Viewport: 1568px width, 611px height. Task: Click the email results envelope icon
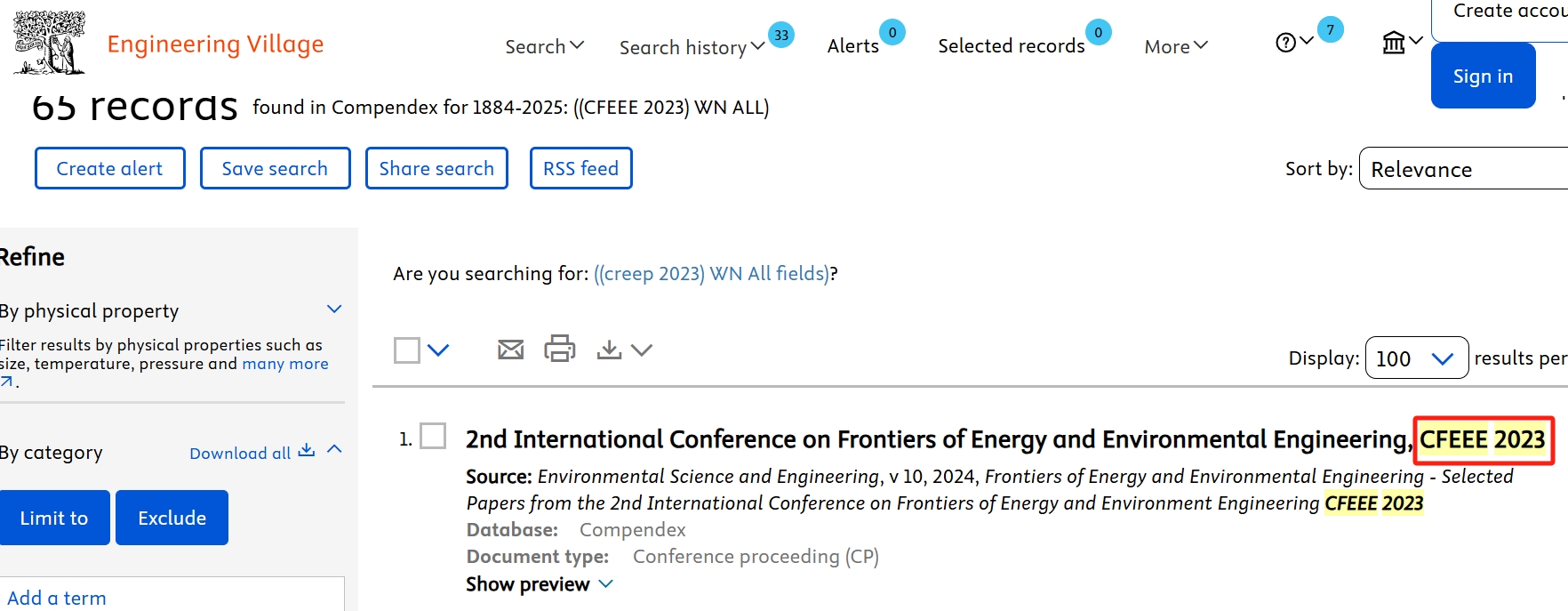click(x=510, y=350)
